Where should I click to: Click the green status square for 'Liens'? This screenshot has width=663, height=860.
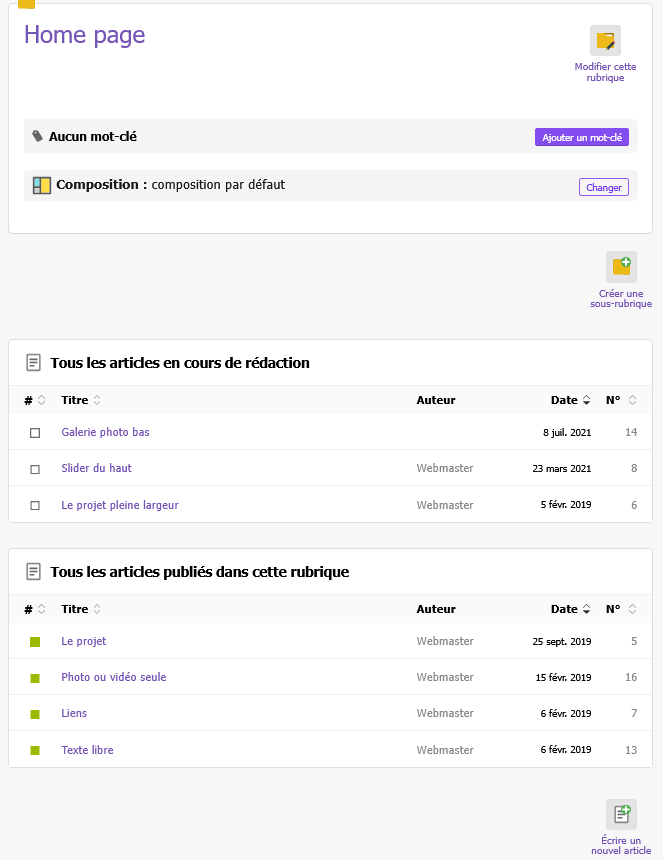click(x=35, y=714)
